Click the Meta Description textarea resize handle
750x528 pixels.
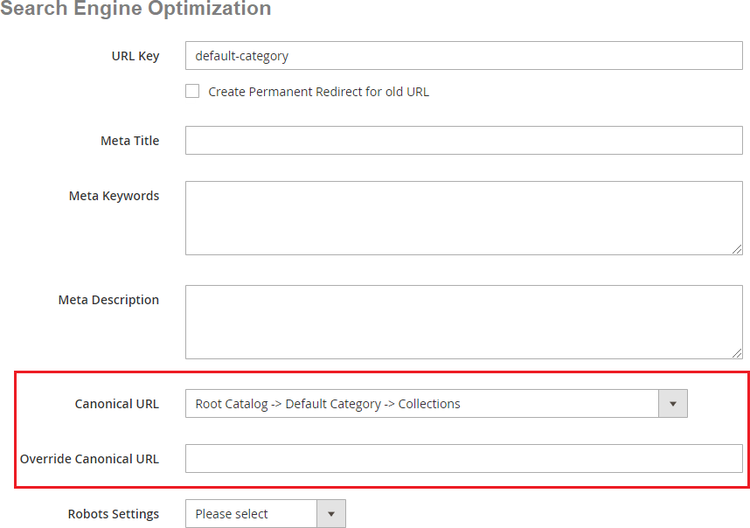pyautogui.click(x=736, y=352)
